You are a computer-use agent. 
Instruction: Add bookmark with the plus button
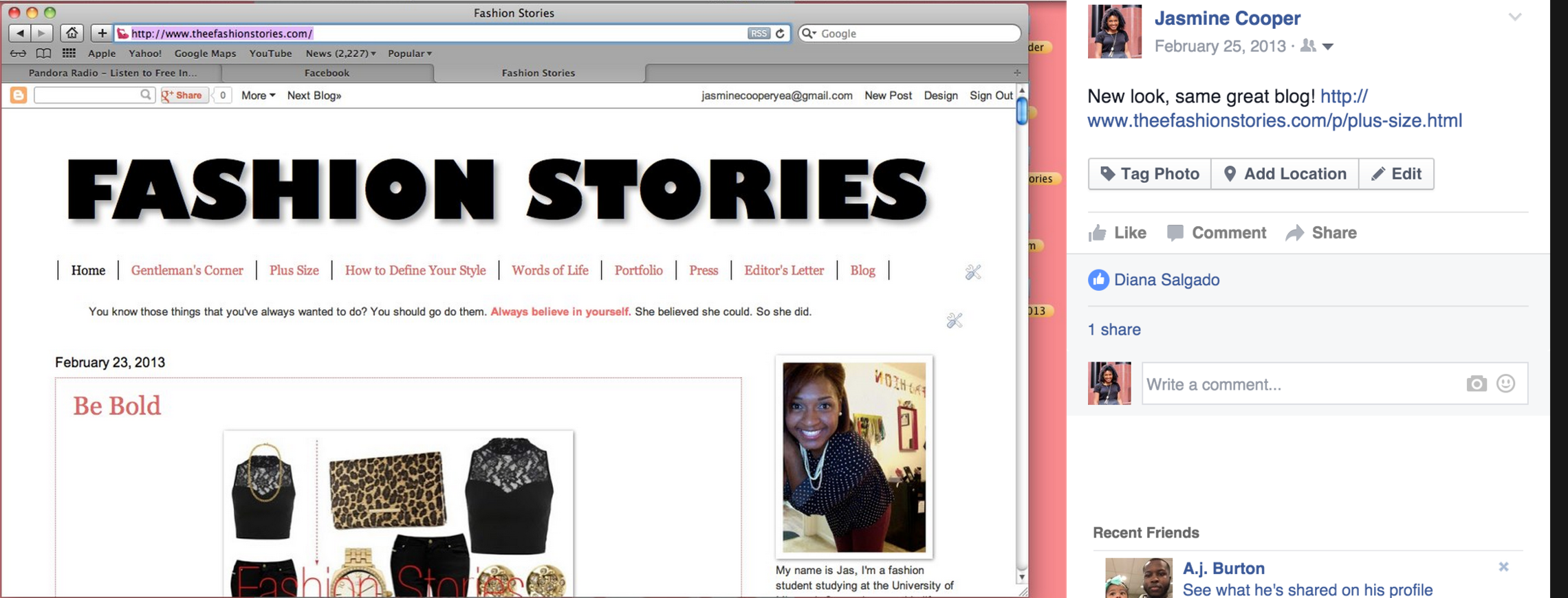point(102,33)
